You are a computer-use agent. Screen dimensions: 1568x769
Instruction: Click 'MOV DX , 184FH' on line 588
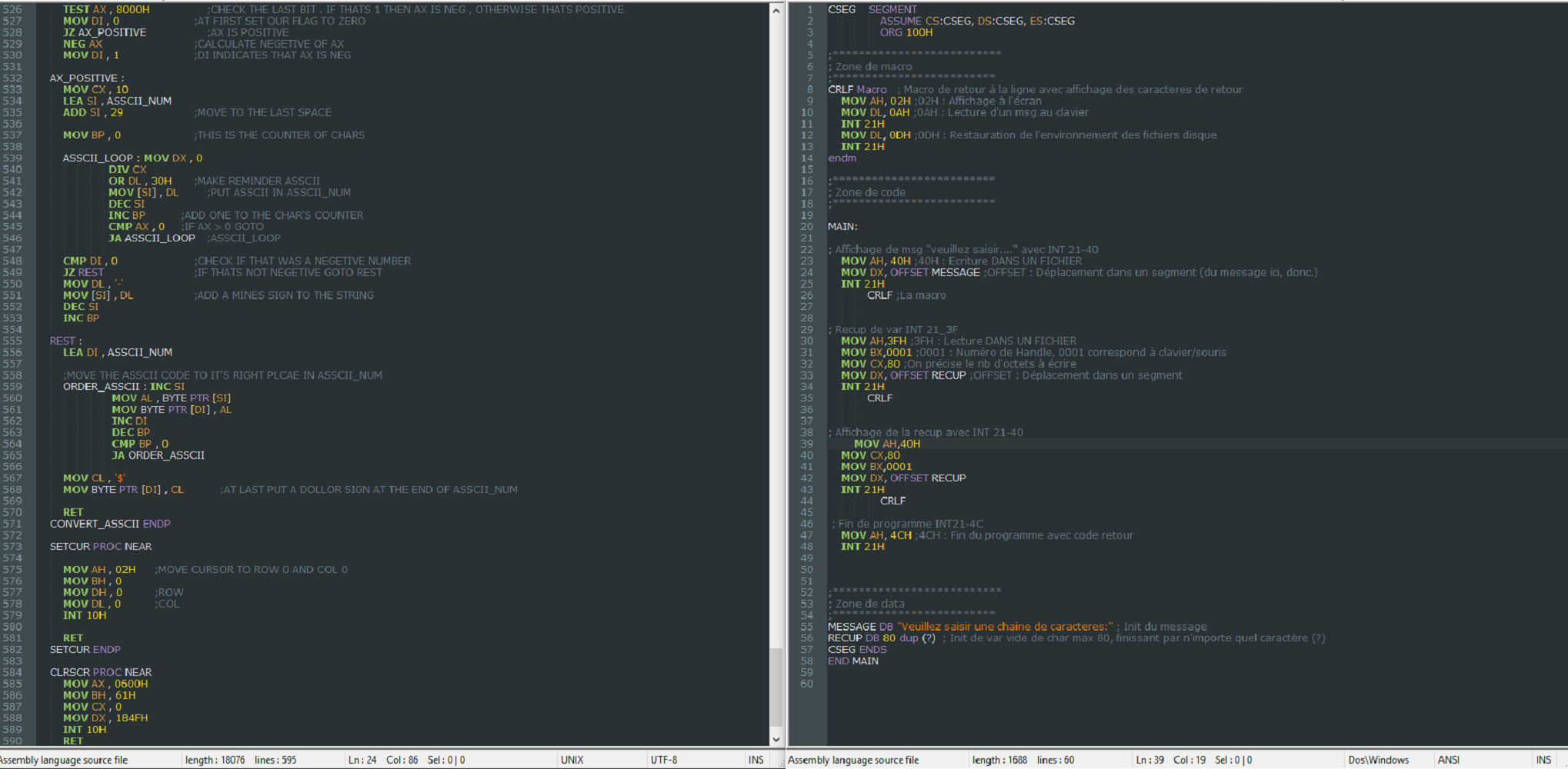tap(105, 717)
